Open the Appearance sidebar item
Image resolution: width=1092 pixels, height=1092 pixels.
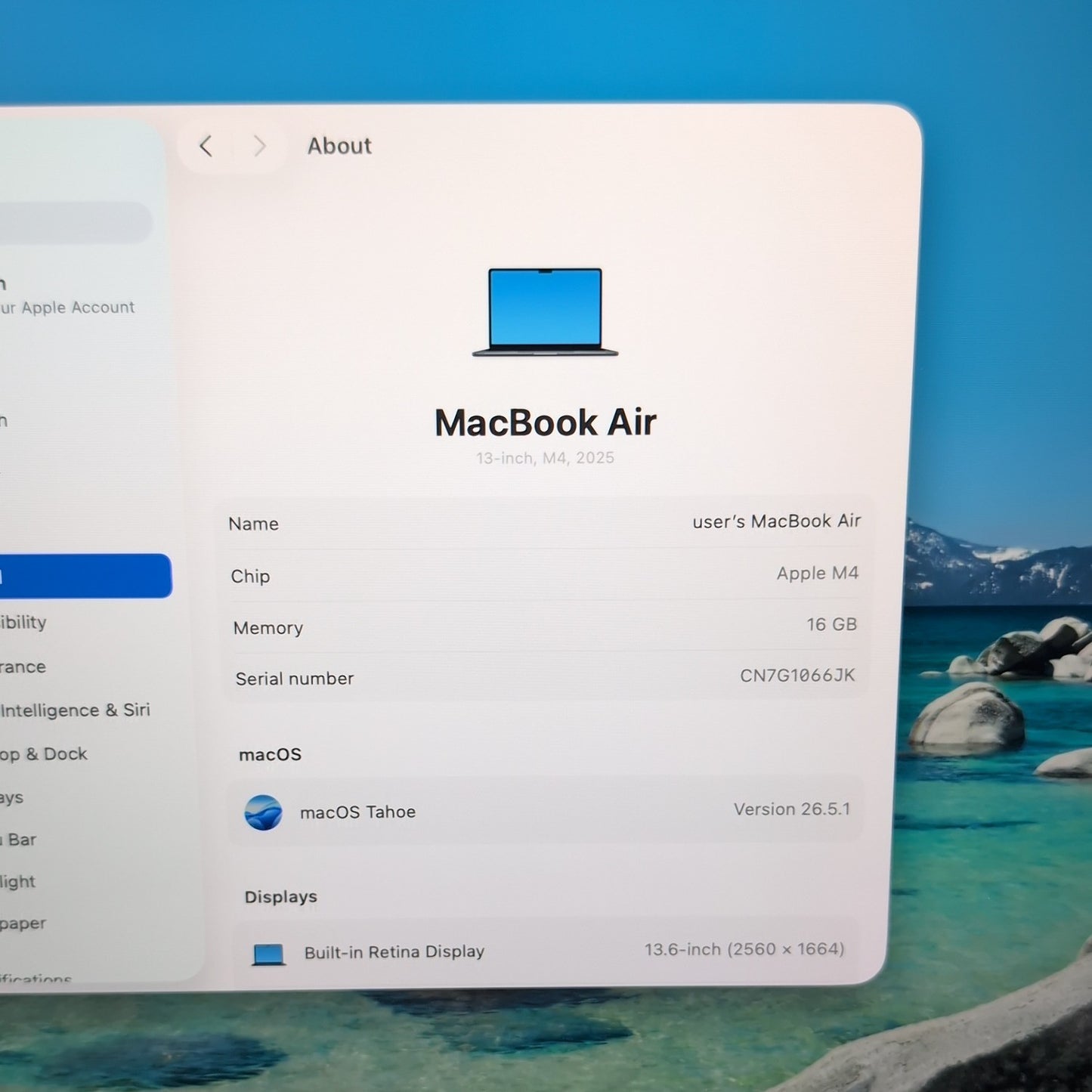pos(23,667)
